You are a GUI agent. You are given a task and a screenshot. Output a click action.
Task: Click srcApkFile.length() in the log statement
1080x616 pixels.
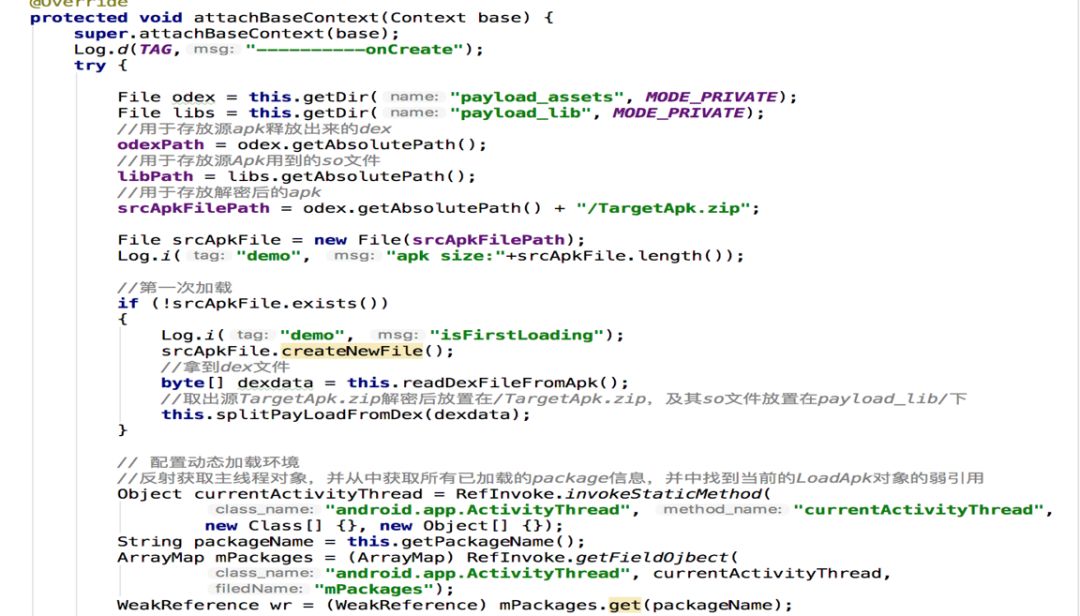(x=619, y=256)
